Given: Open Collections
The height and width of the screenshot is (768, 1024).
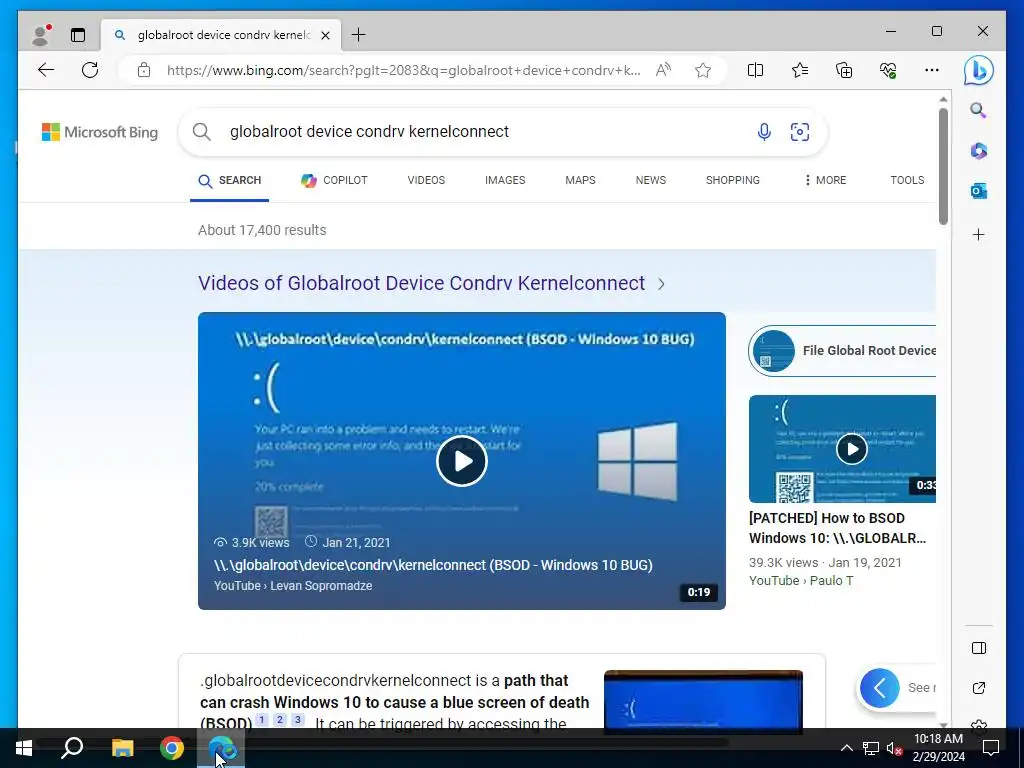Looking at the screenshot, I should point(844,70).
